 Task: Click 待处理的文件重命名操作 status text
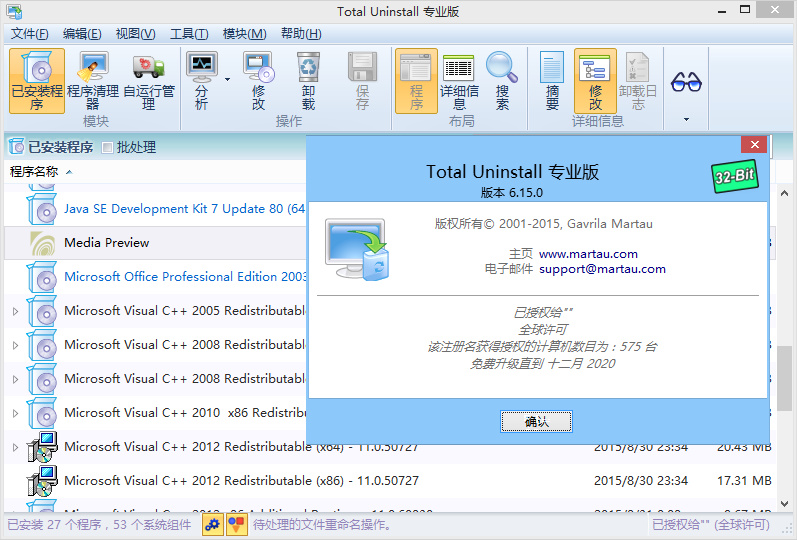click(322, 524)
